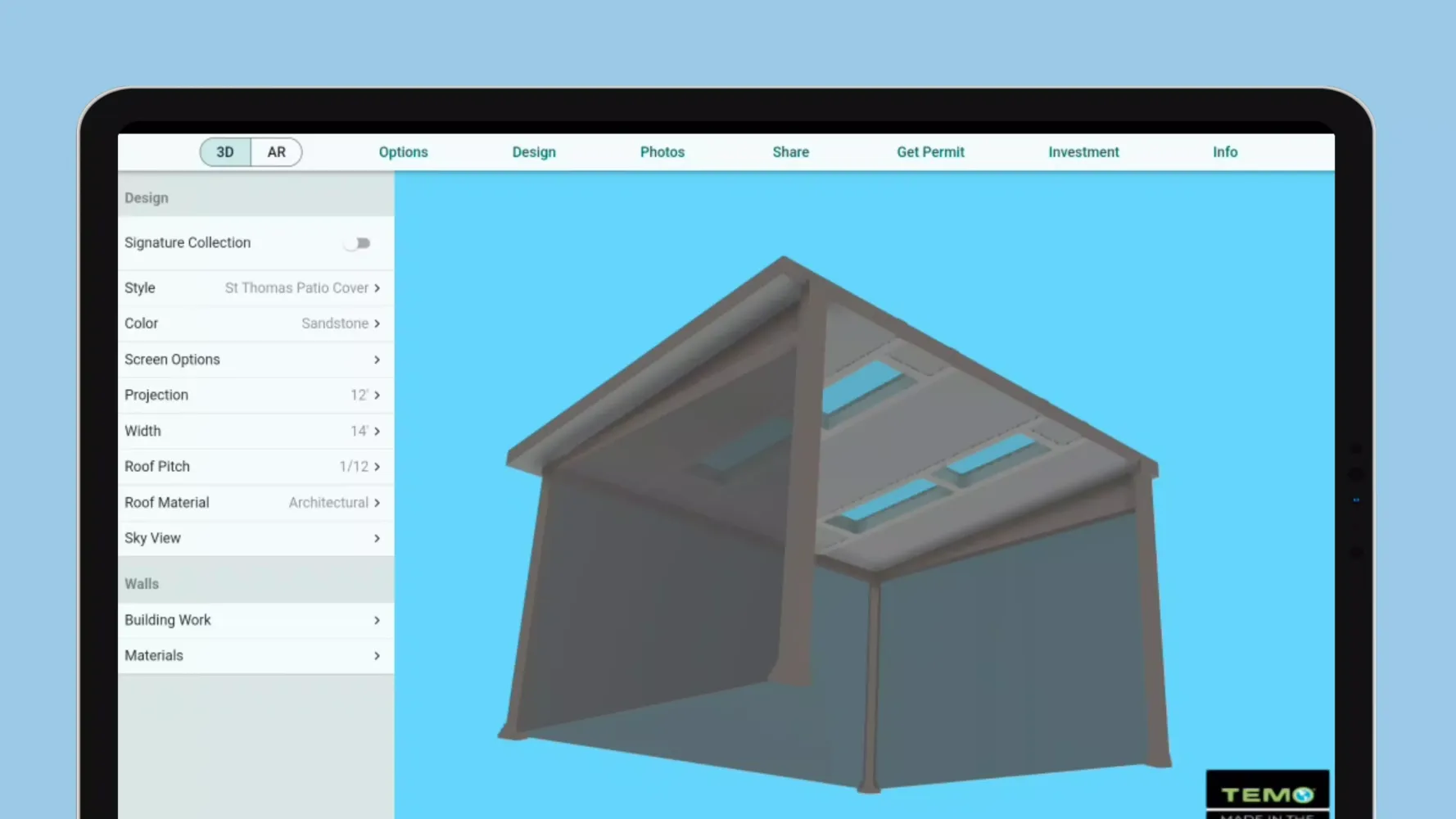Open the Share tab
The image size is (1456, 819).
coord(791,152)
